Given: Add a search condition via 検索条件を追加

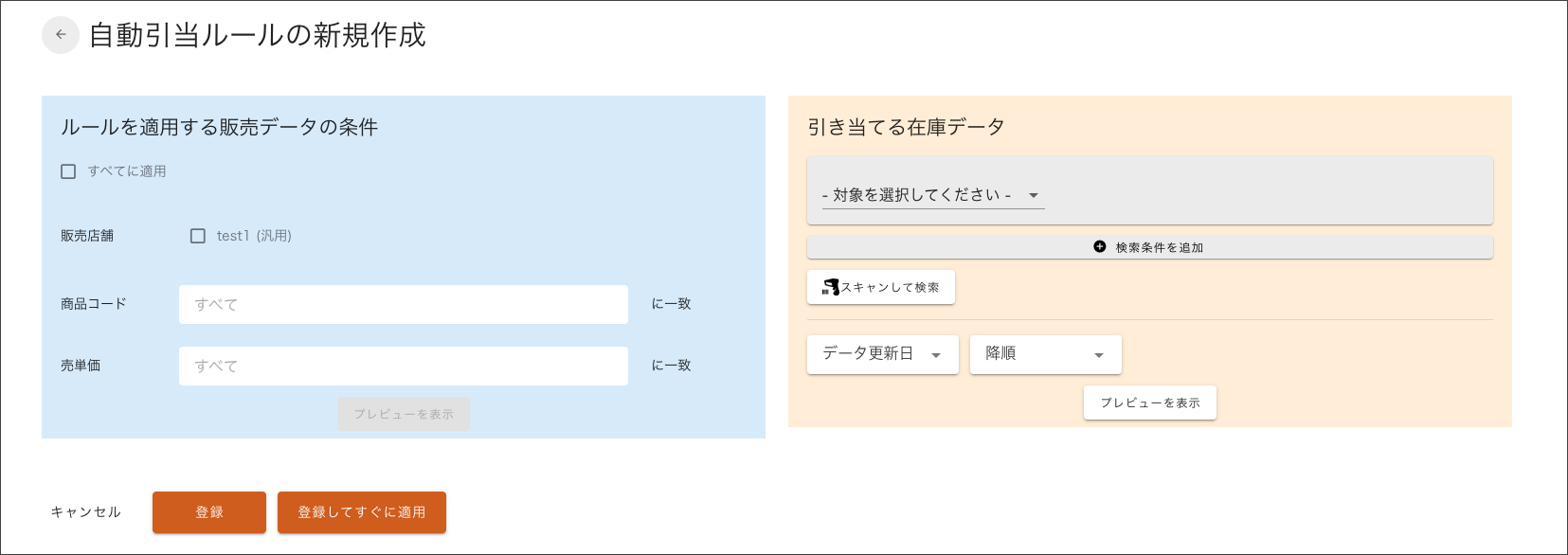Looking at the screenshot, I should coord(1150,247).
